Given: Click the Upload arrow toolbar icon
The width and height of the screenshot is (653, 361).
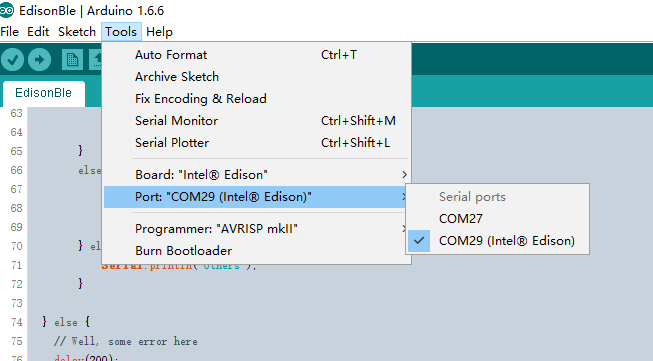Looking at the screenshot, I should 40,60.
